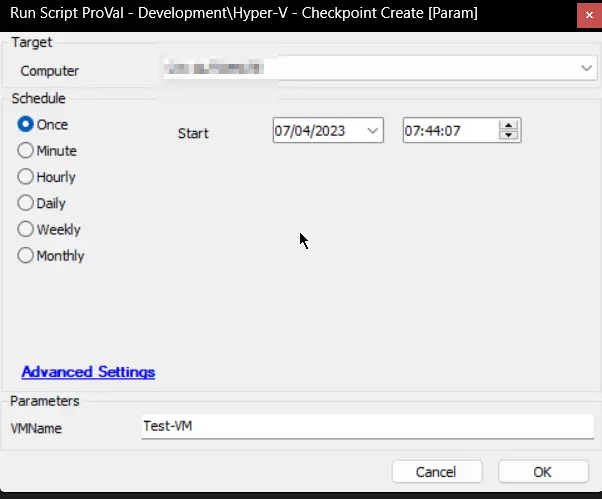Open the Advanced Settings link
602x499 pixels.
(x=88, y=372)
